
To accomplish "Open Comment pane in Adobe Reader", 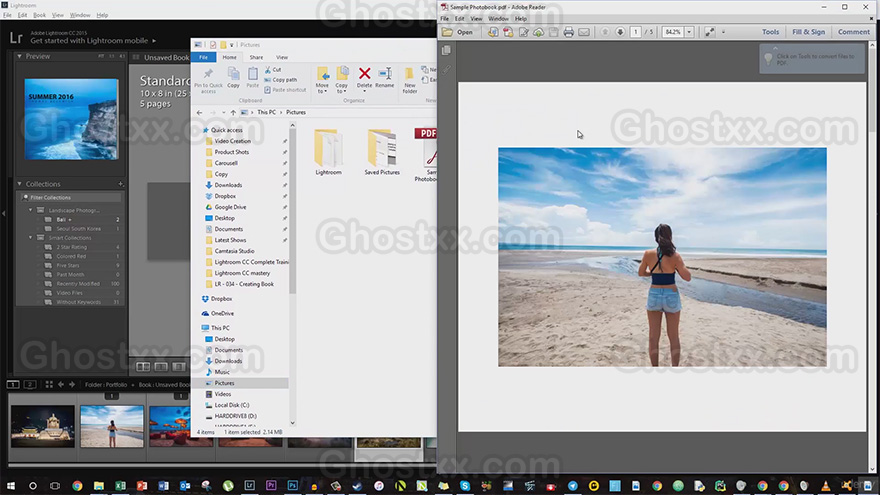I will point(854,32).
